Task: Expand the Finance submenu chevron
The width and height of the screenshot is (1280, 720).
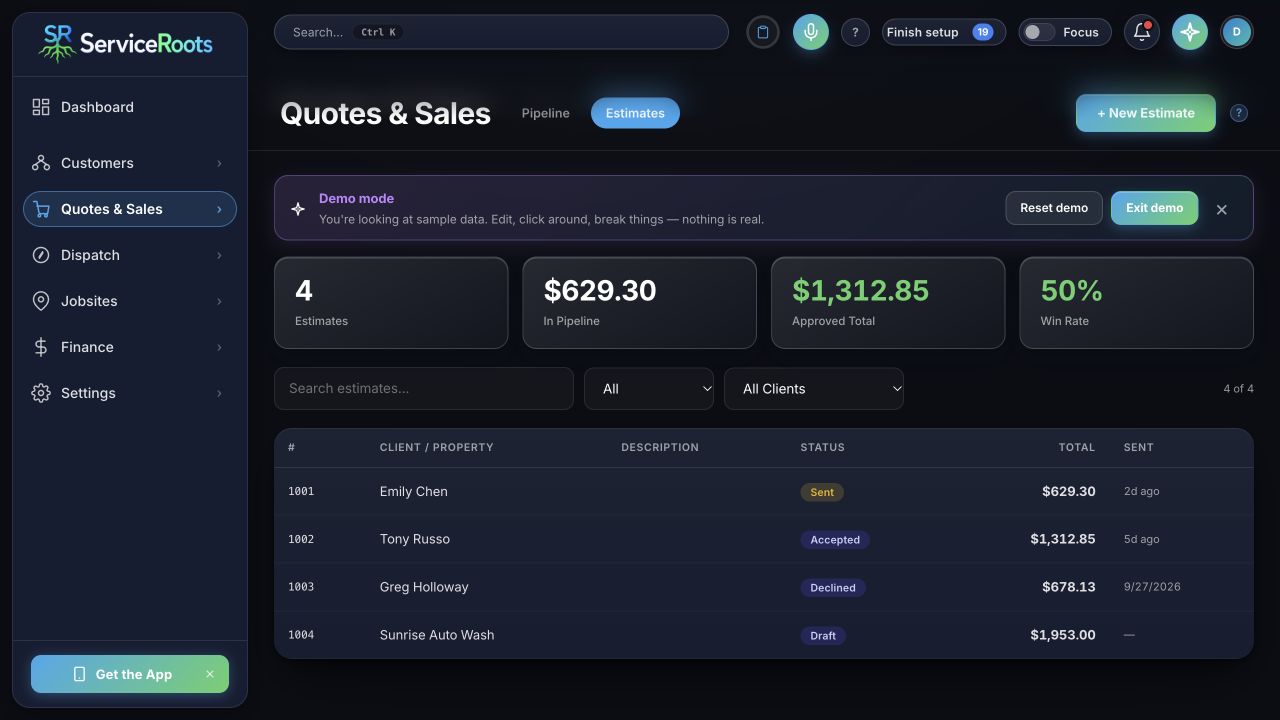Action: (219, 347)
